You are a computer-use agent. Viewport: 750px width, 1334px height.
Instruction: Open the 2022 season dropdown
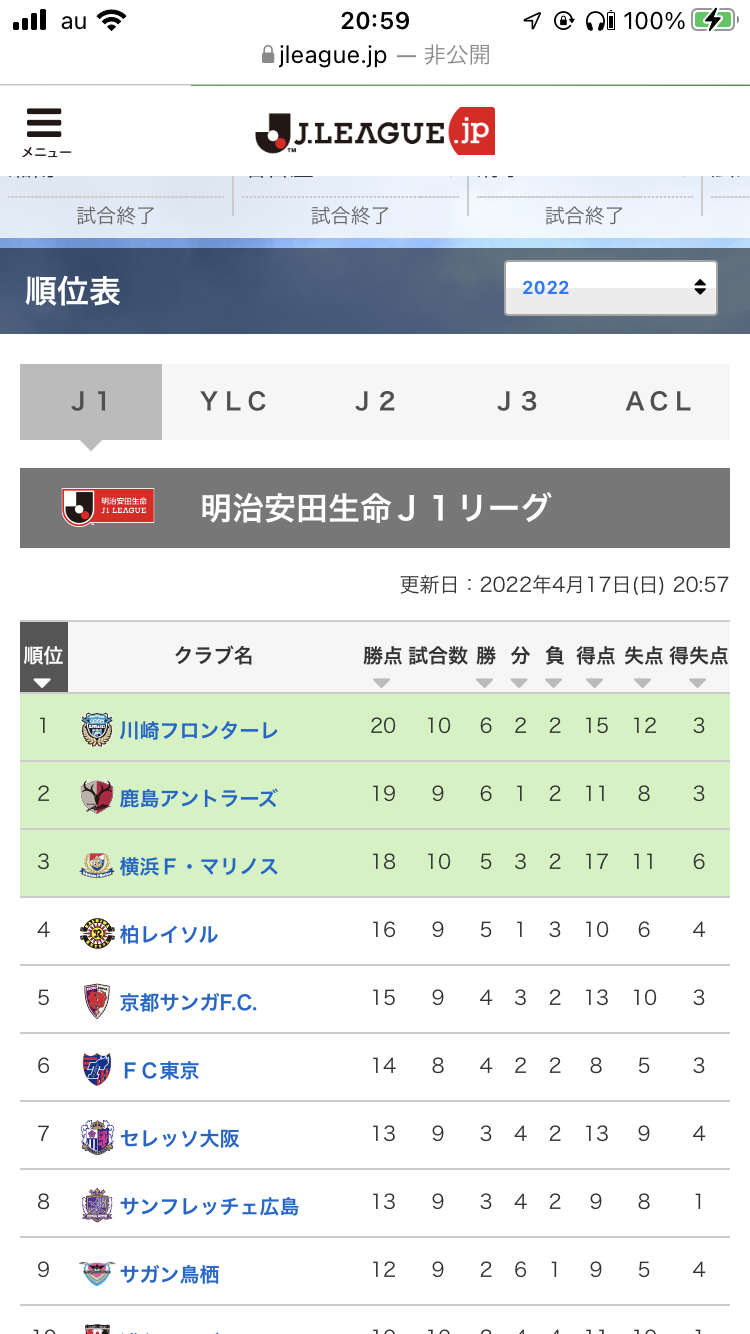coord(610,288)
